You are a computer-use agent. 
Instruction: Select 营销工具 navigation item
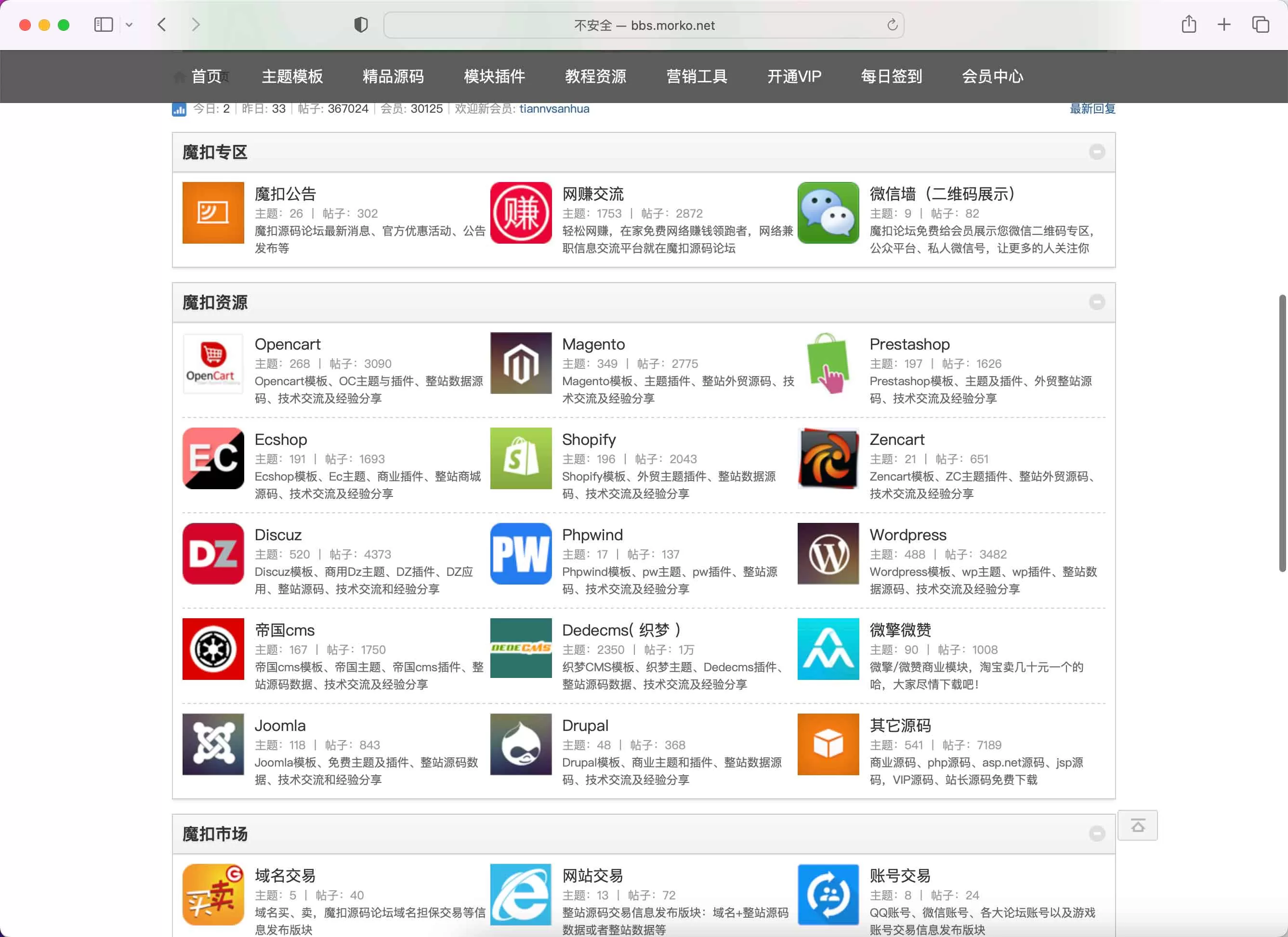tap(696, 76)
